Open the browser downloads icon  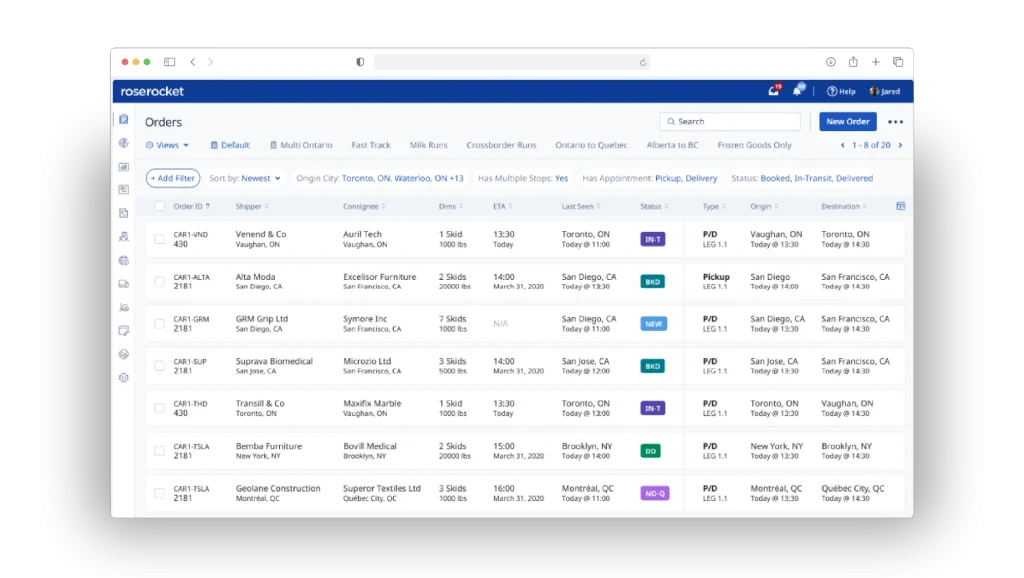[x=831, y=62]
